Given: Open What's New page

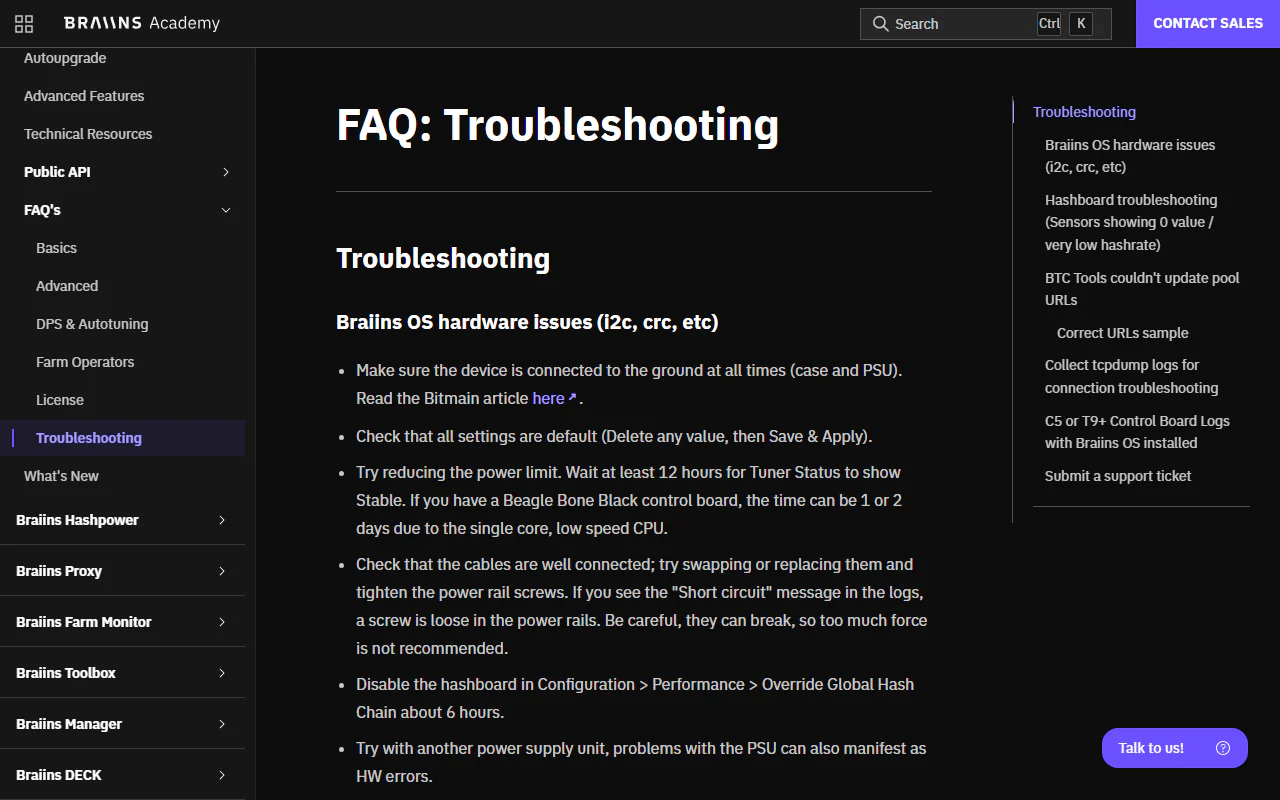Looking at the screenshot, I should click(61, 476).
